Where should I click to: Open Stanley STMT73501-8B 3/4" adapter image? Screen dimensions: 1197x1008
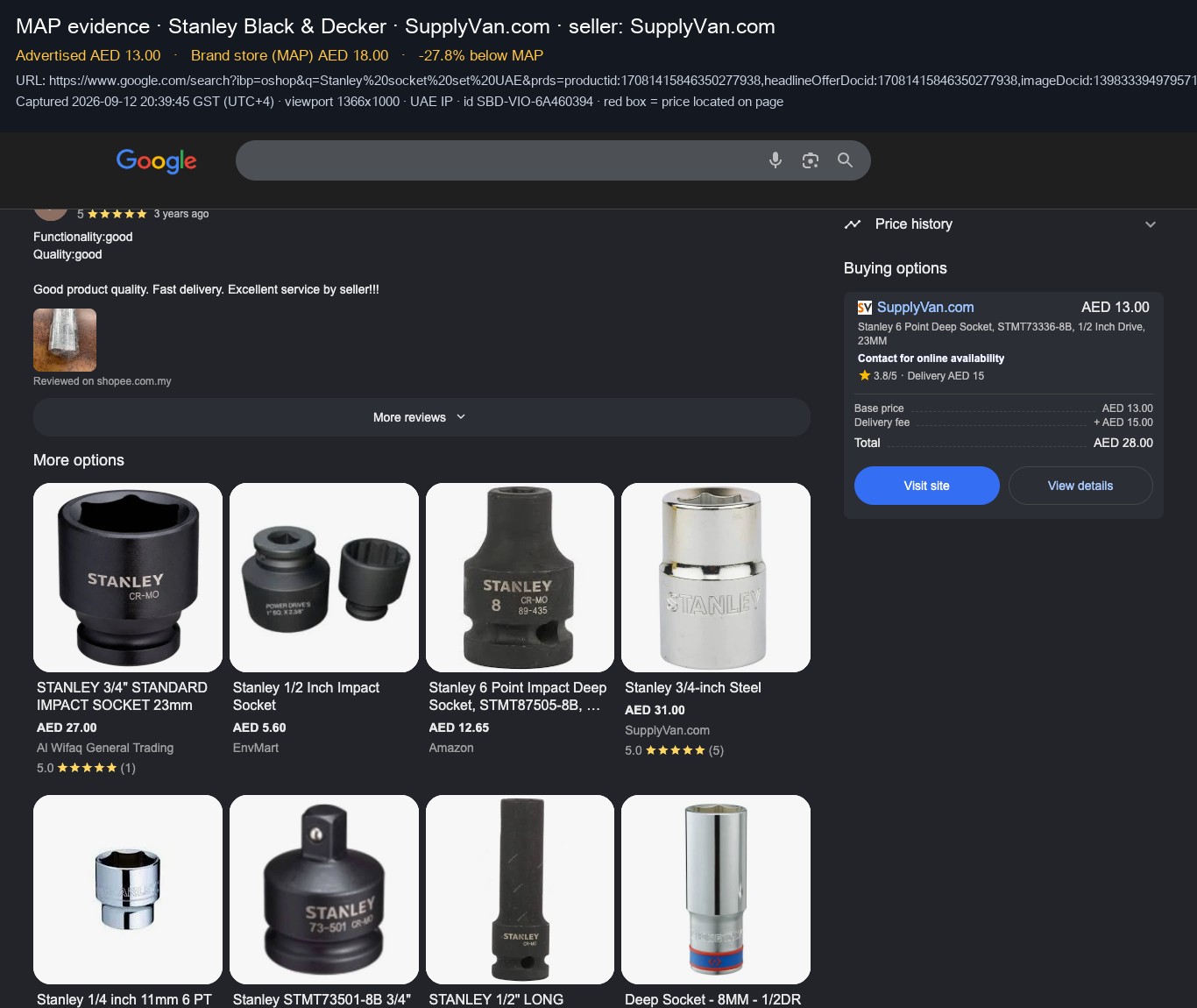pyautogui.click(x=324, y=890)
